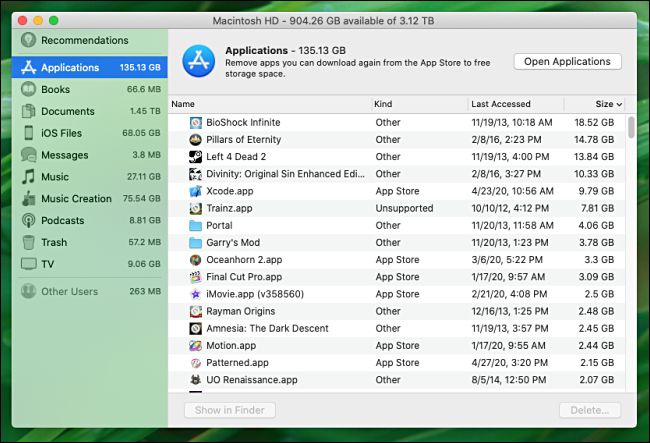650x443 pixels.
Task: Click the 4/23/20, 10:56 AM date
Action: [512, 191]
